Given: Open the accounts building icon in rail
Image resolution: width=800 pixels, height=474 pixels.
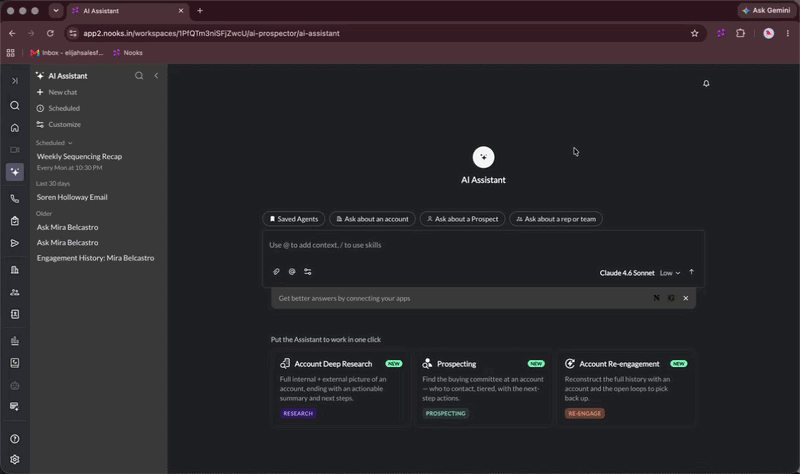Looking at the screenshot, I should [x=15, y=270].
